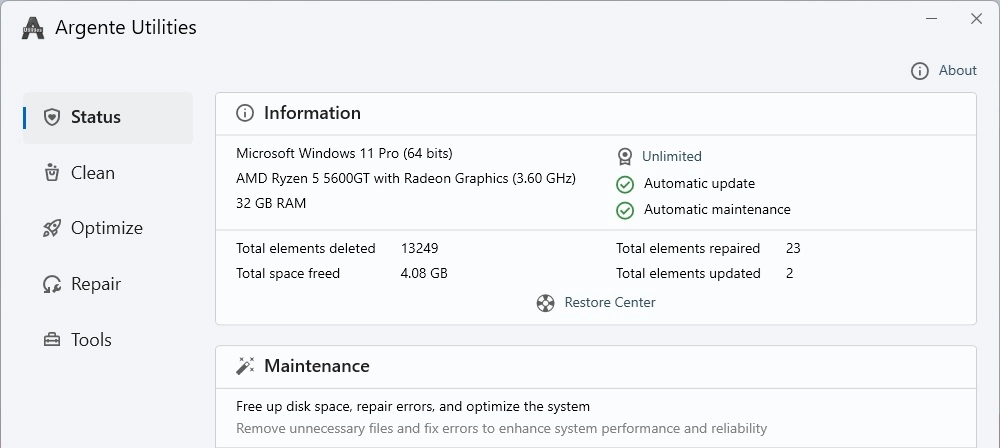This screenshot has height=448, width=1000.
Task: Toggle the Automatic update green checkmark
Action: 625,184
